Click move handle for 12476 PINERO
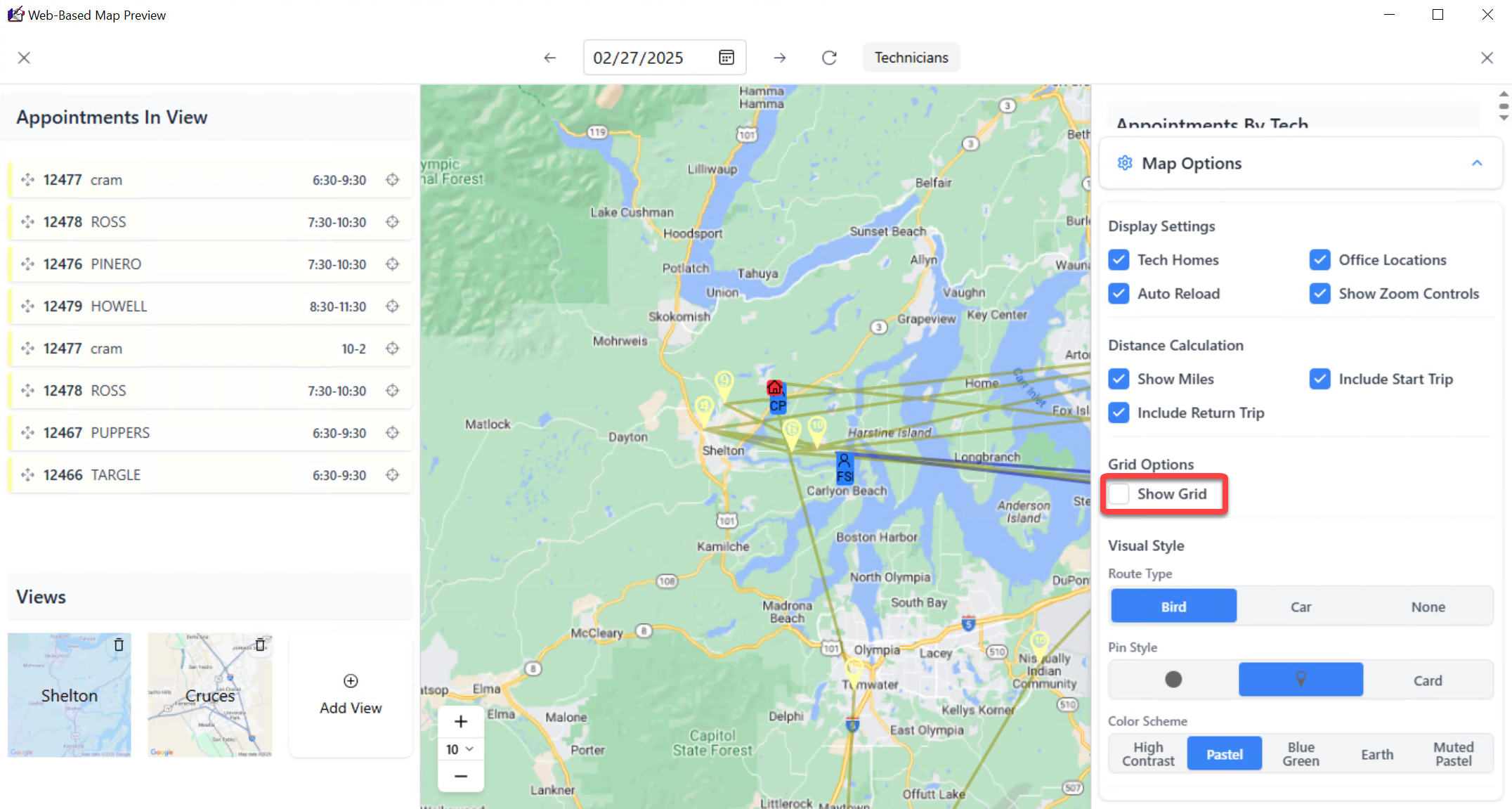 click(x=27, y=264)
